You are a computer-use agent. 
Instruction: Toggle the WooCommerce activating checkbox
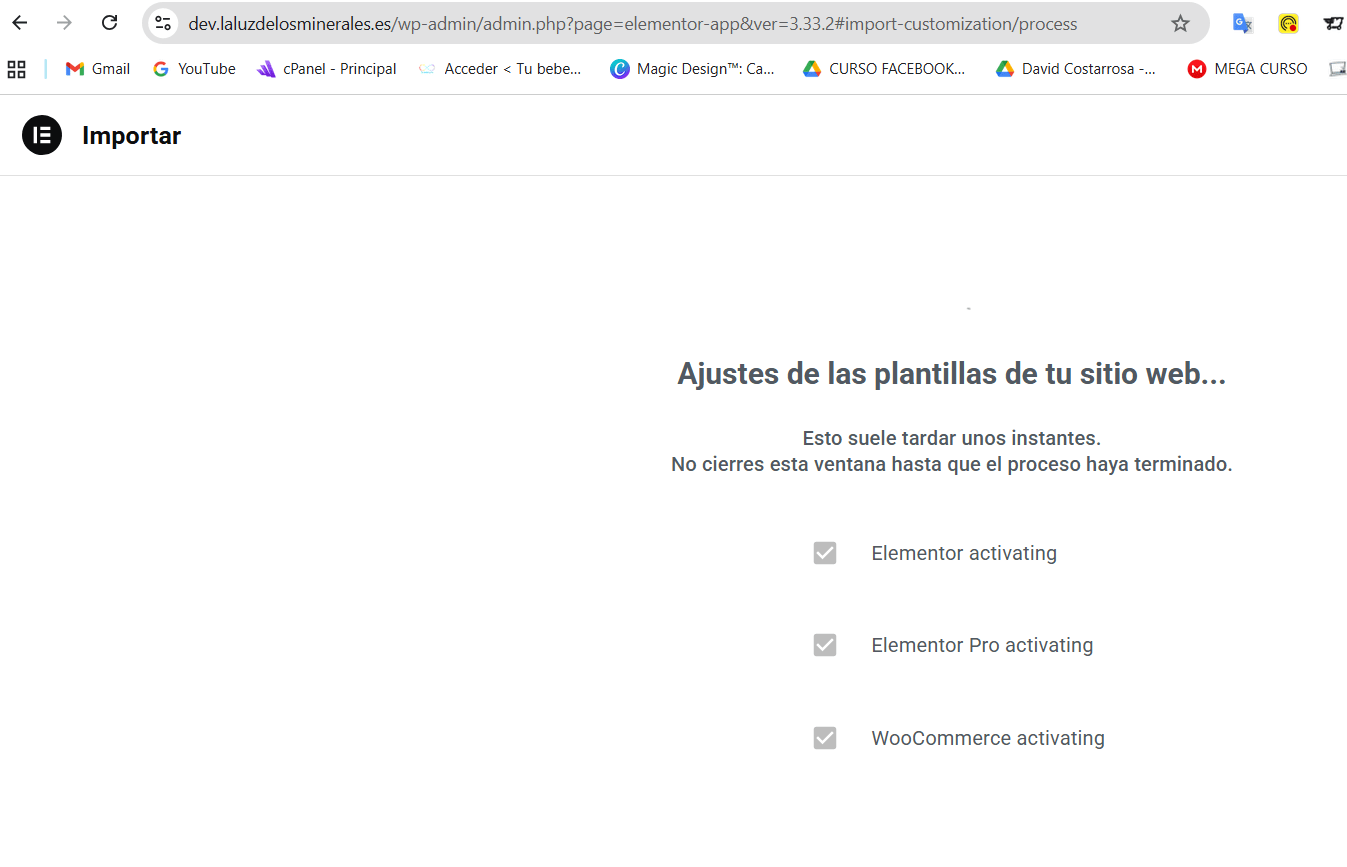(825, 738)
